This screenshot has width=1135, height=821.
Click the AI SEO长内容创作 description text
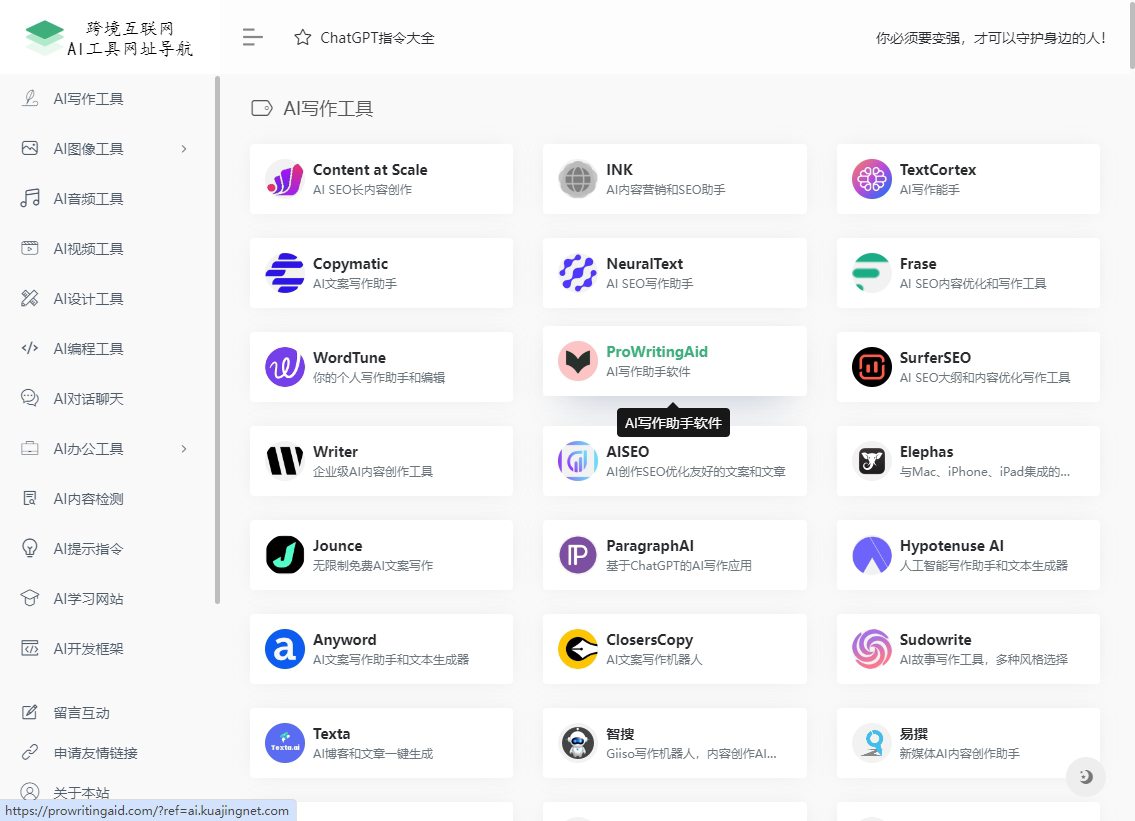point(362,190)
